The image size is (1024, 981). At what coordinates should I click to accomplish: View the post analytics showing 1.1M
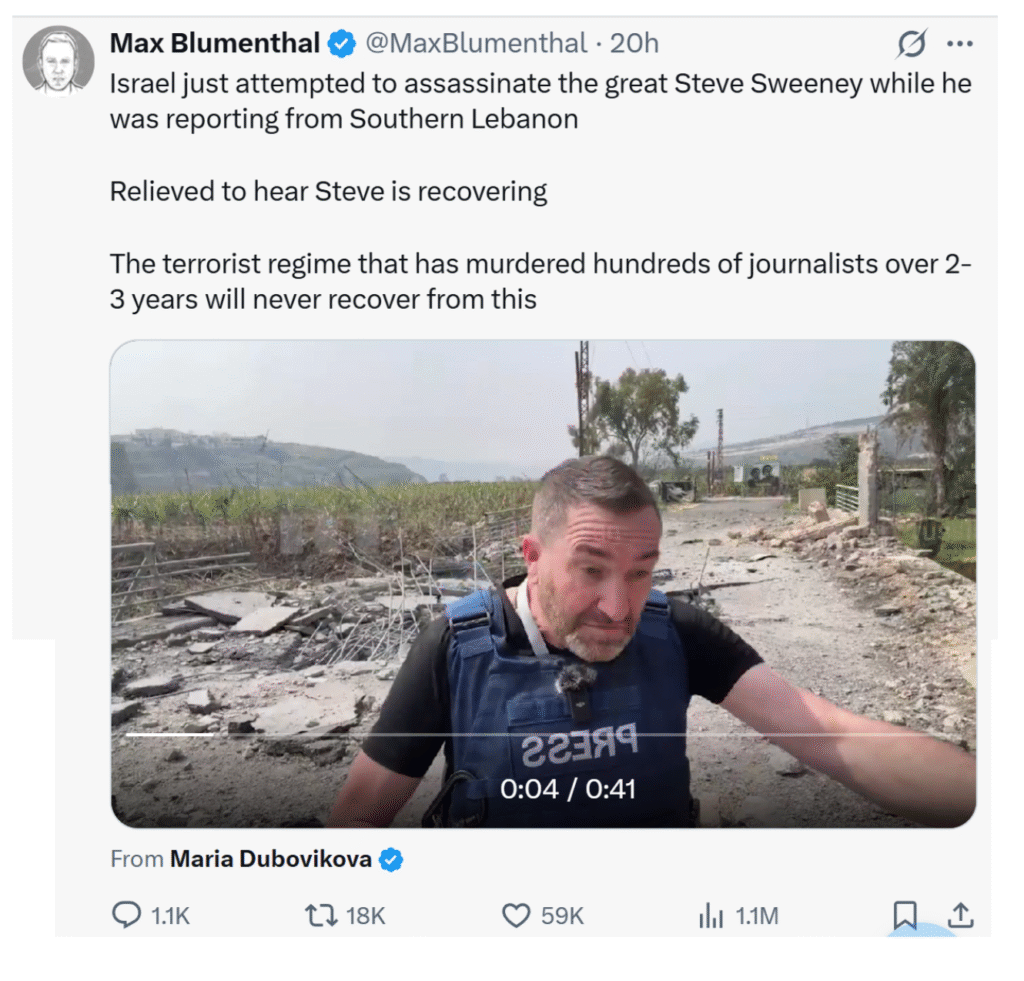710,915
